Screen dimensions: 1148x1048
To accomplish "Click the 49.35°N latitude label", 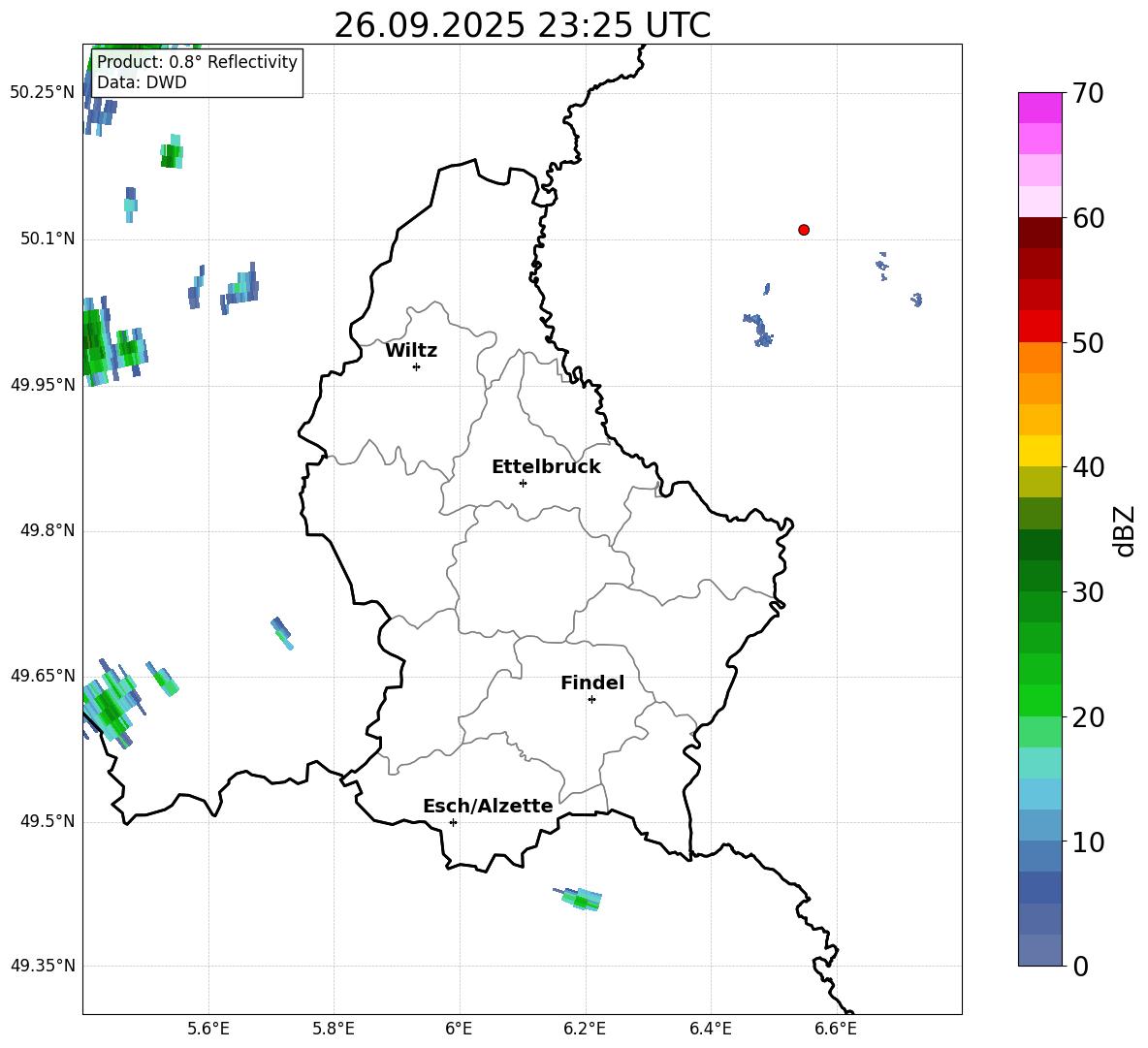I will click(43, 966).
